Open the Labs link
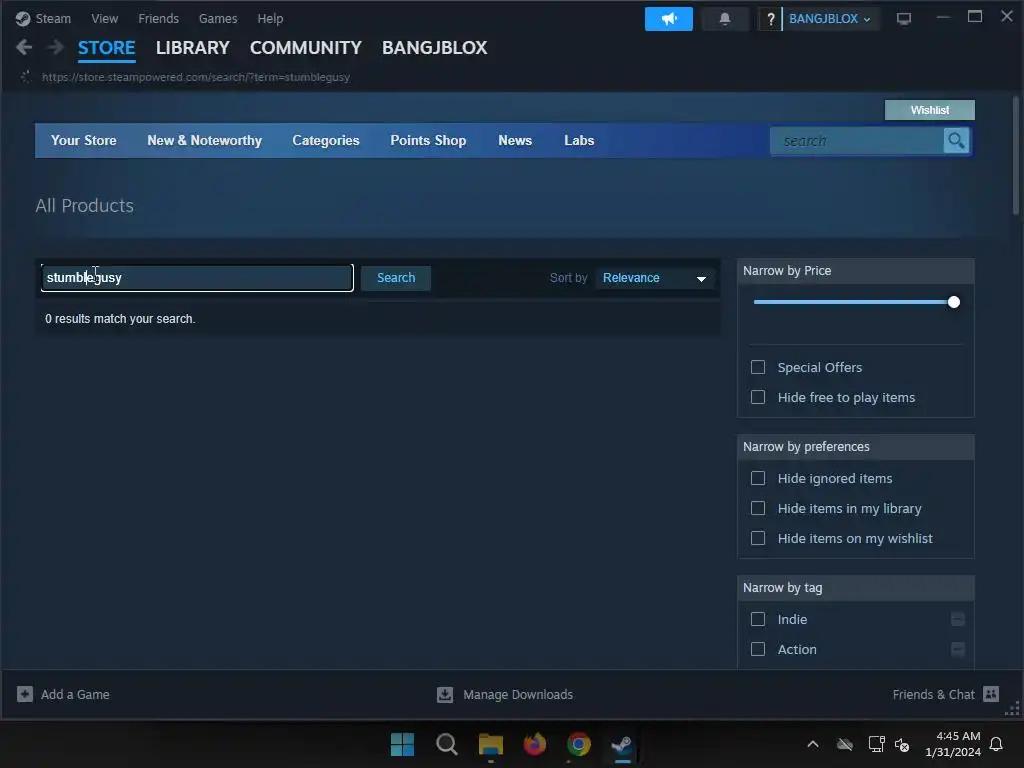Viewport: 1024px width, 768px height. (x=579, y=140)
